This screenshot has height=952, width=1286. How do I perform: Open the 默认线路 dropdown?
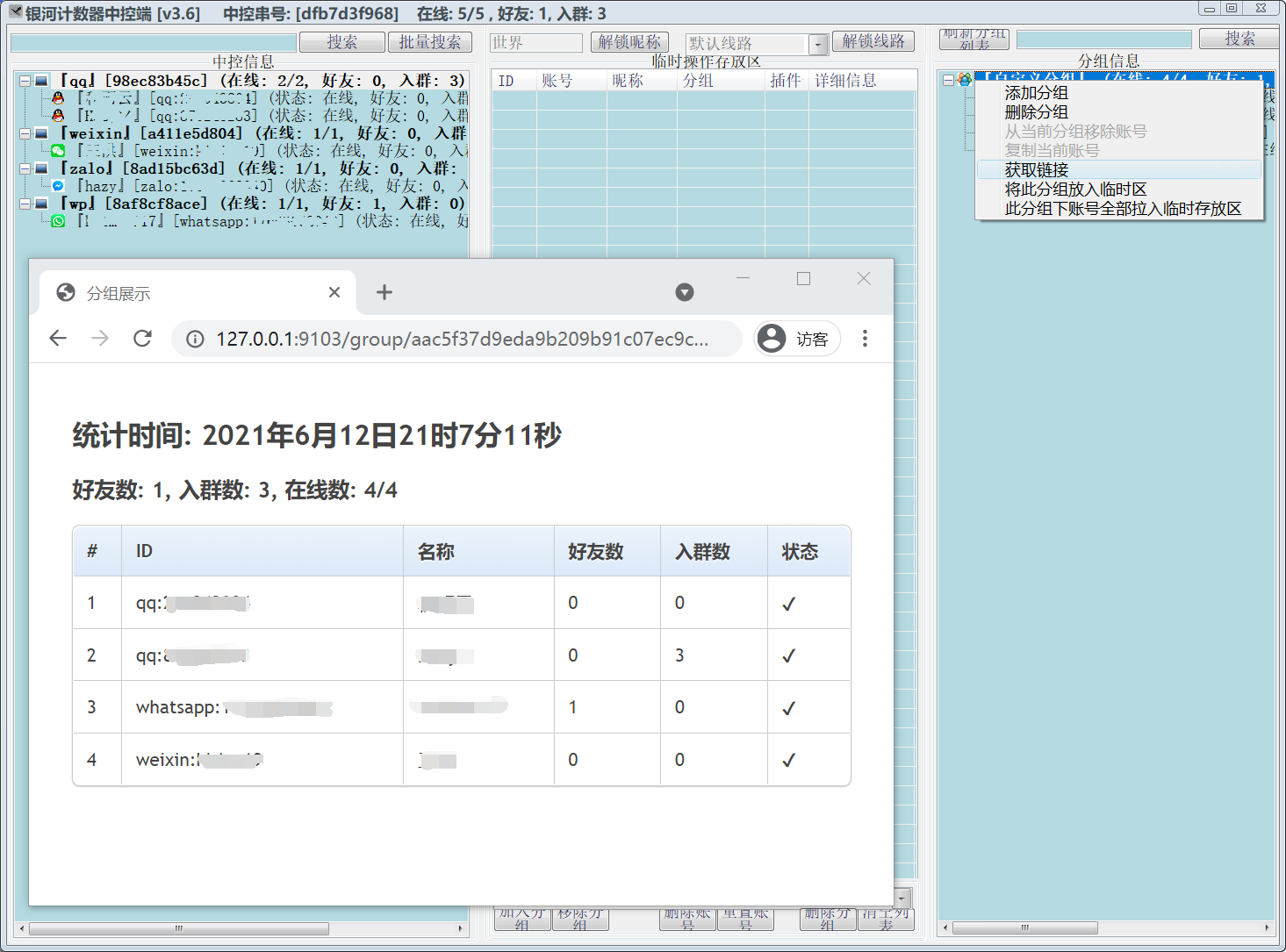coord(818,44)
